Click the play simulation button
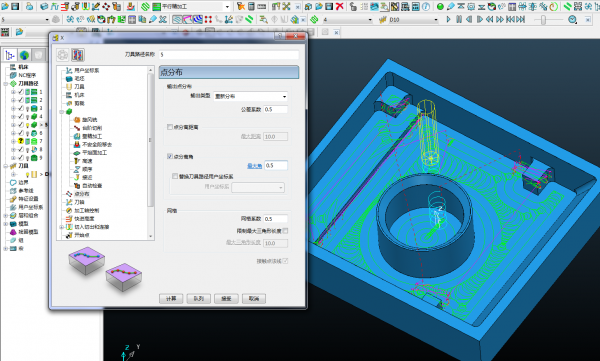 point(448,19)
